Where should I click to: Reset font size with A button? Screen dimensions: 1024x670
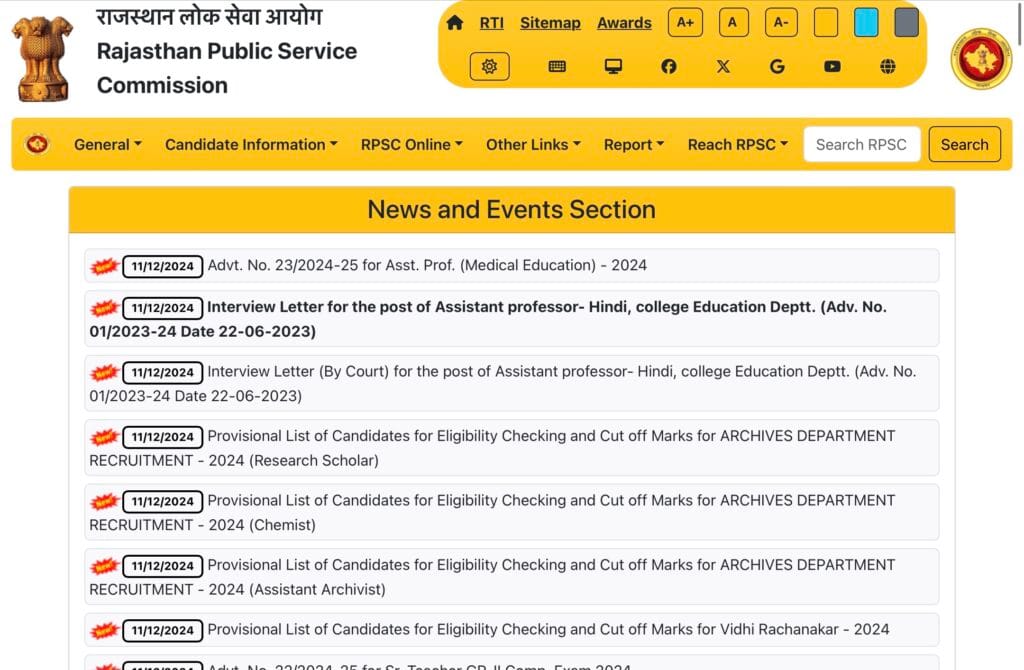(x=733, y=23)
